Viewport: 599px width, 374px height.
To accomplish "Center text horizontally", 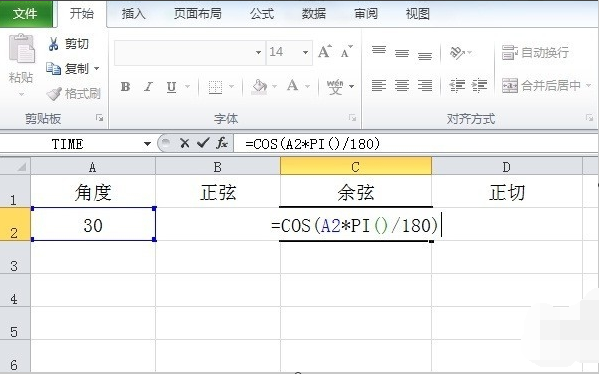I will pyautogui.click(x=402, y=85).
